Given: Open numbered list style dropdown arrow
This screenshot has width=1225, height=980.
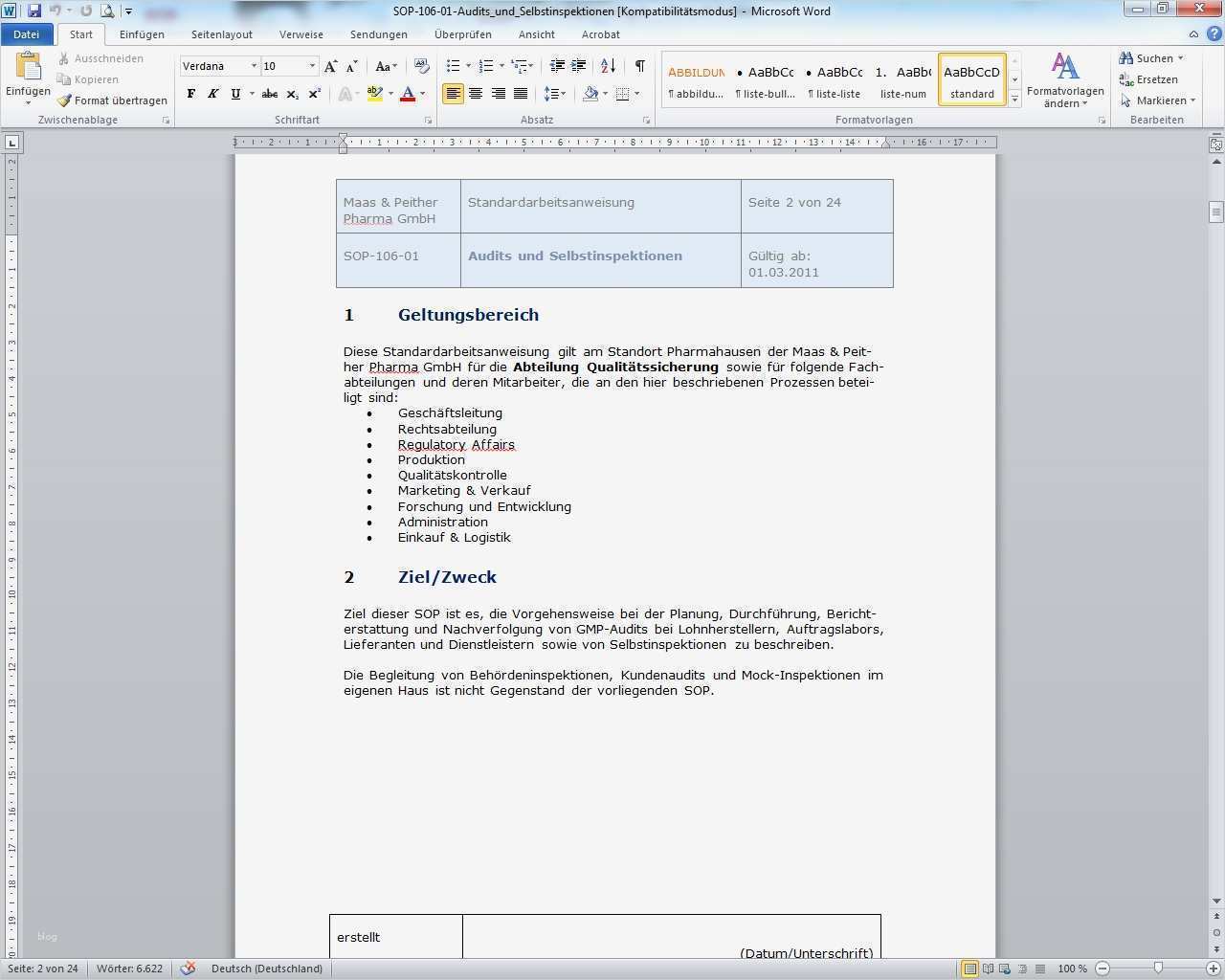Looking at the screenshot, I should click(x=501, y=66).
